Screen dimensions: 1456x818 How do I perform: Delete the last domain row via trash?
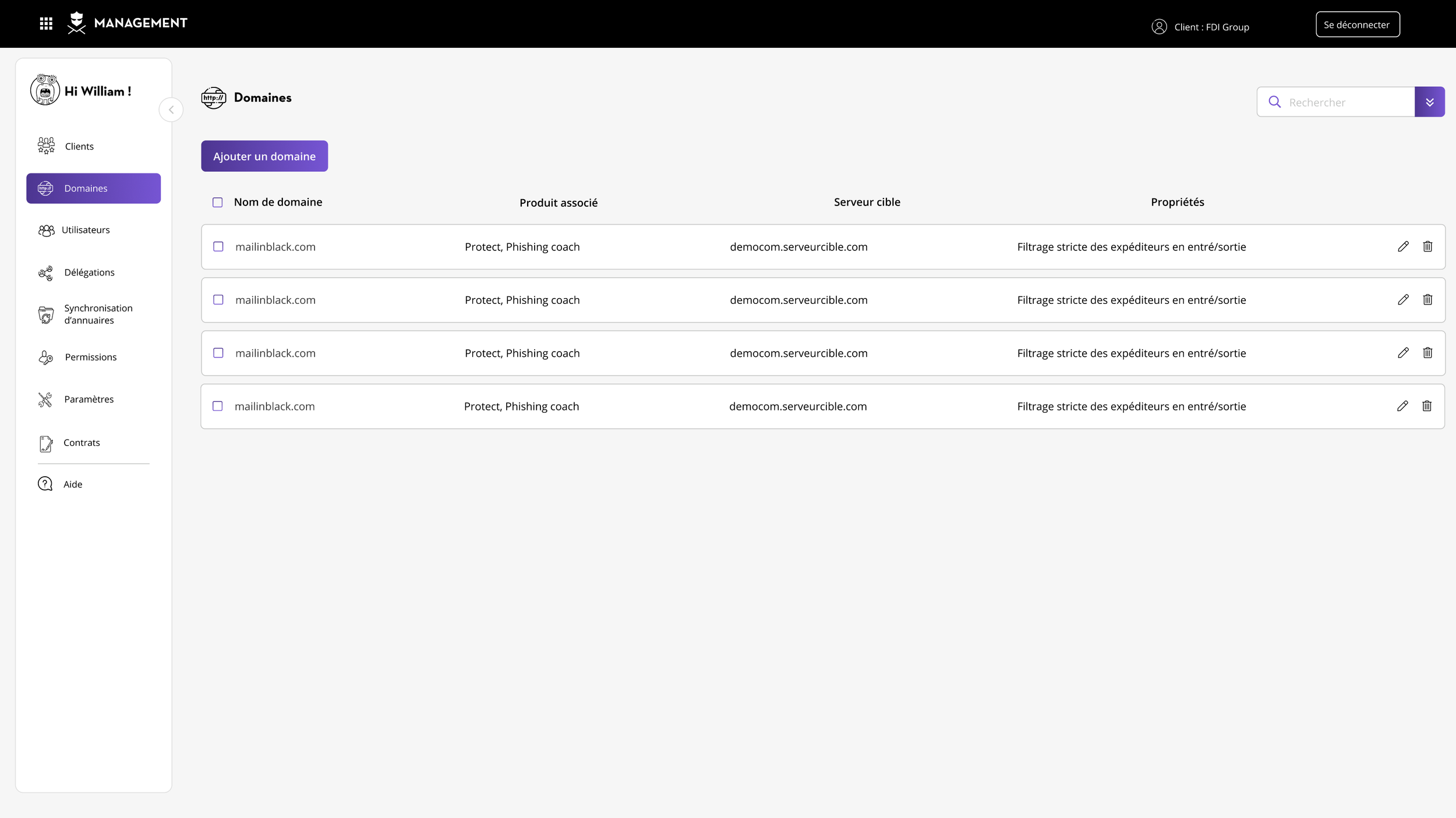1426,406
